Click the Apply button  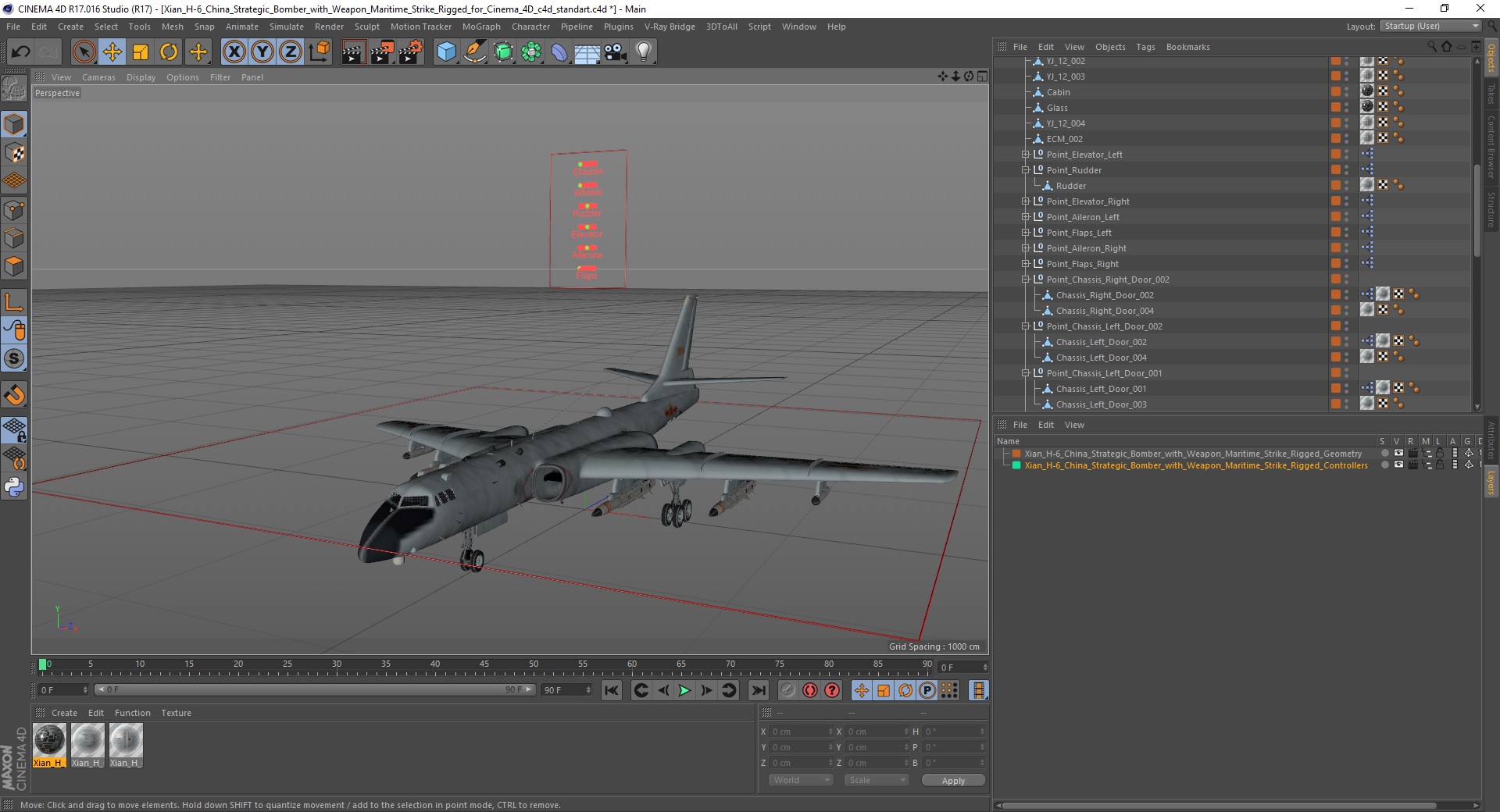[x=953, y=781]
